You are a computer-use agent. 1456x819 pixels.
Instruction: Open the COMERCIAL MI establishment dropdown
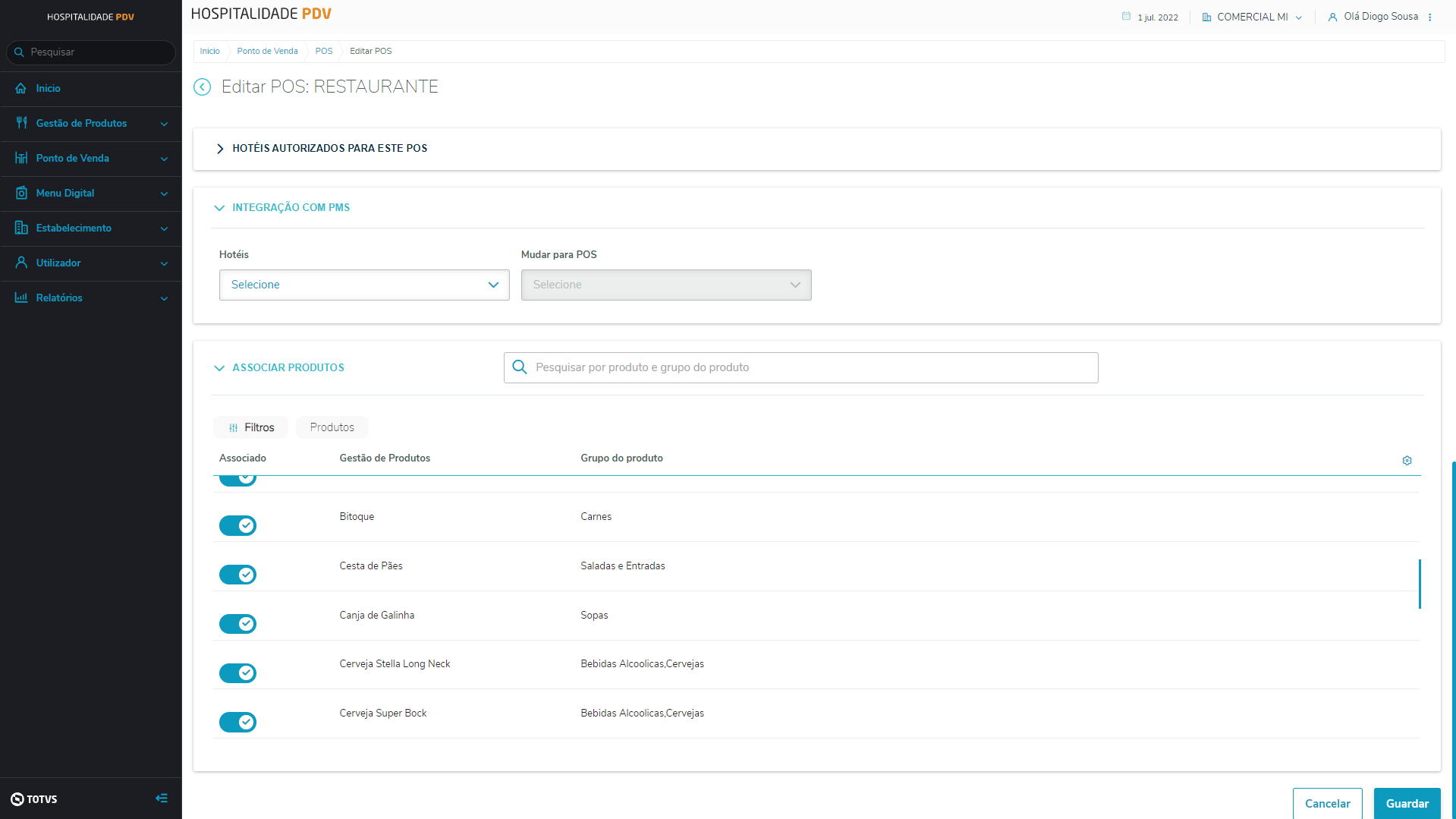pyautogui.click(x=1252, y=17)
